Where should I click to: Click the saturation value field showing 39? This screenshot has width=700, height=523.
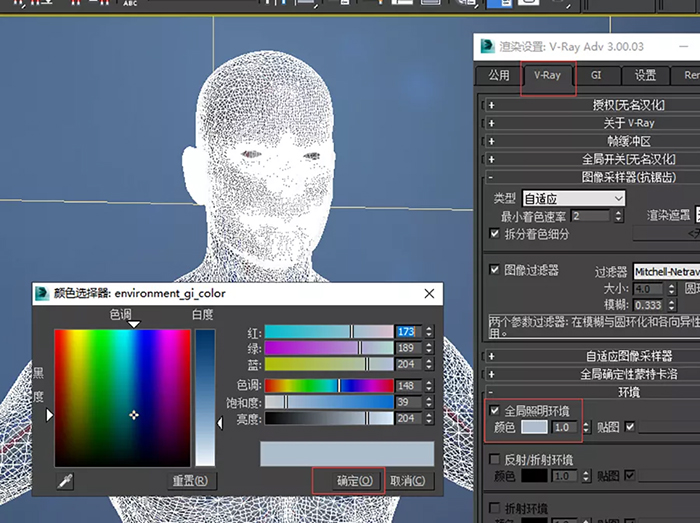click(408, 402)
